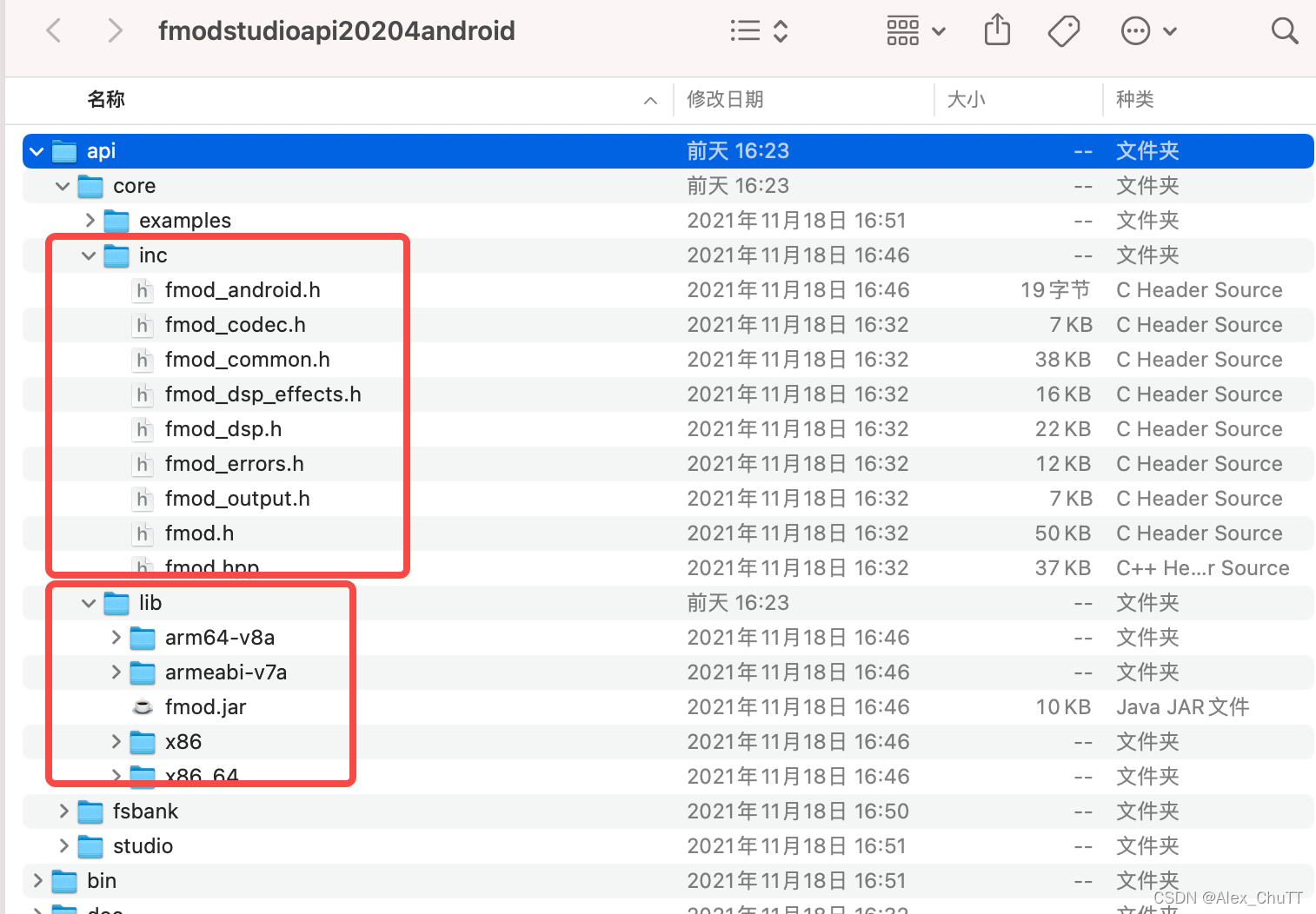
Task: Click the fmod_common.h file icon
Action: pos(143,360)
